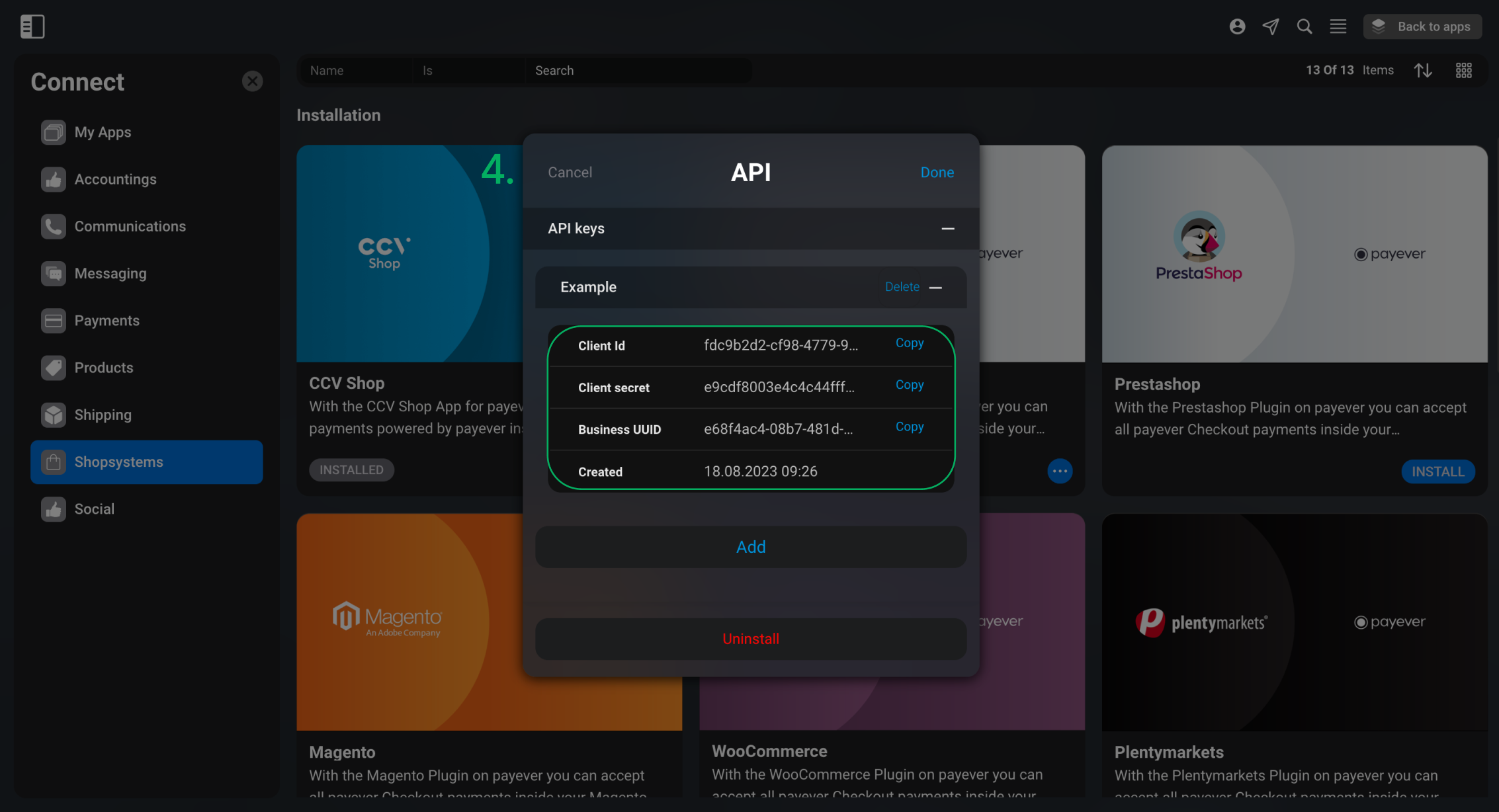The height and width of the screenshot is (812, 1499).
Task: Delete the Example API key
Action: point(902,287)
